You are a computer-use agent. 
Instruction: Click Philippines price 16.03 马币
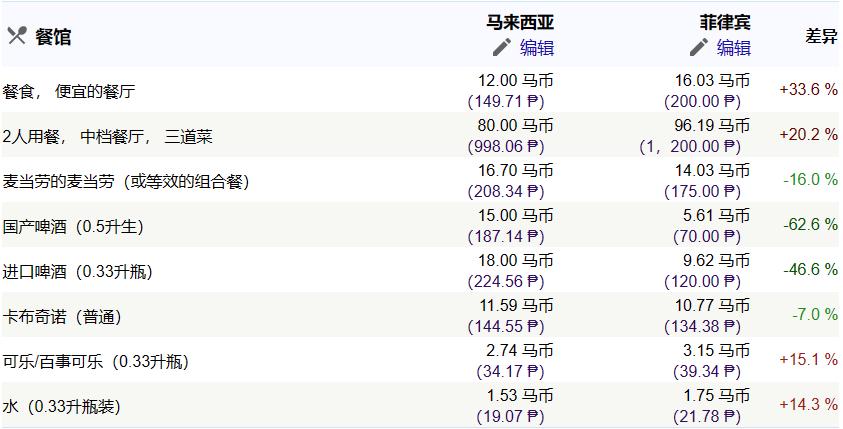point(712,81)
